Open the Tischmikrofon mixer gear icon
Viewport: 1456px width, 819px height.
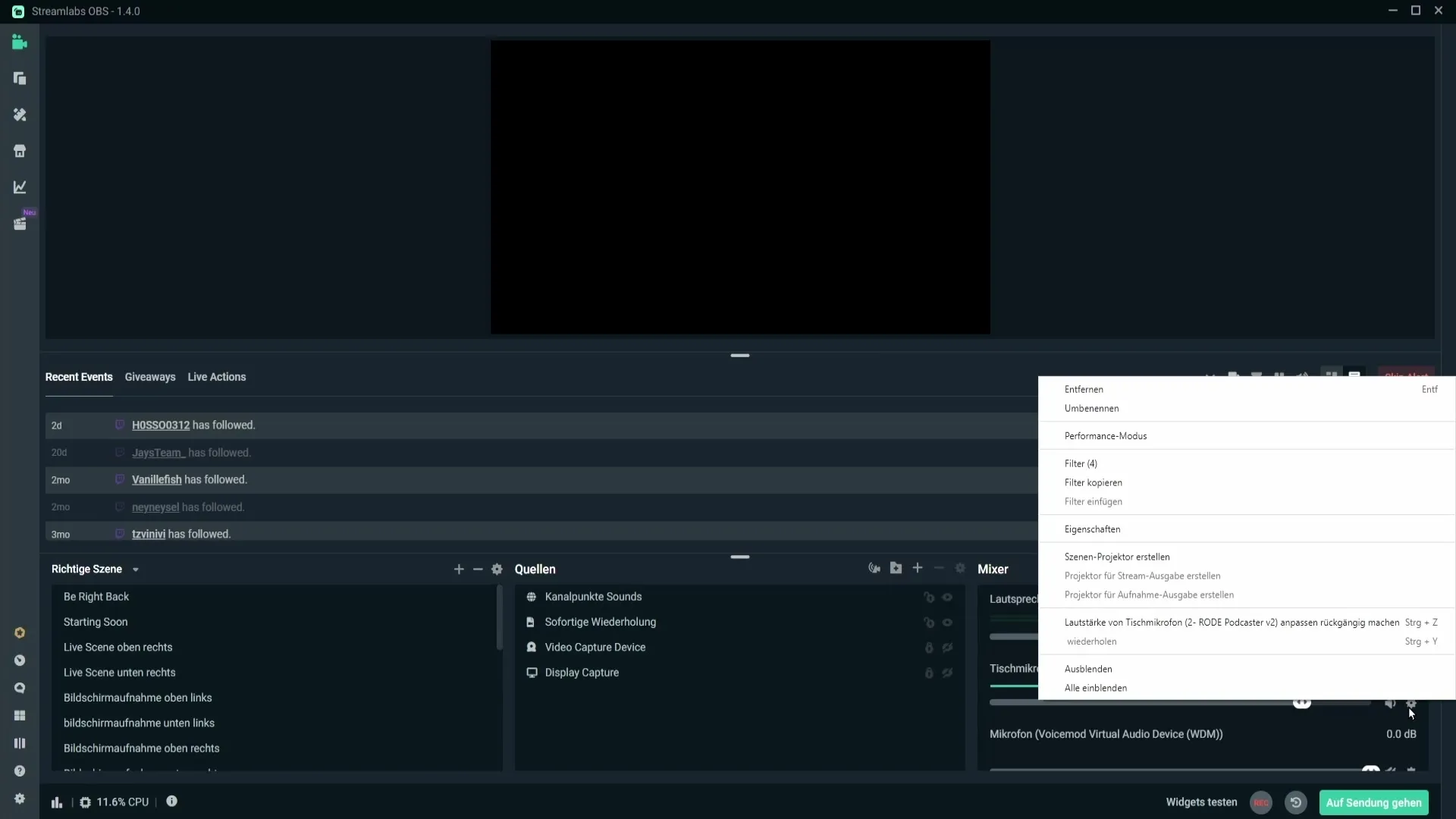point(1411,704)
